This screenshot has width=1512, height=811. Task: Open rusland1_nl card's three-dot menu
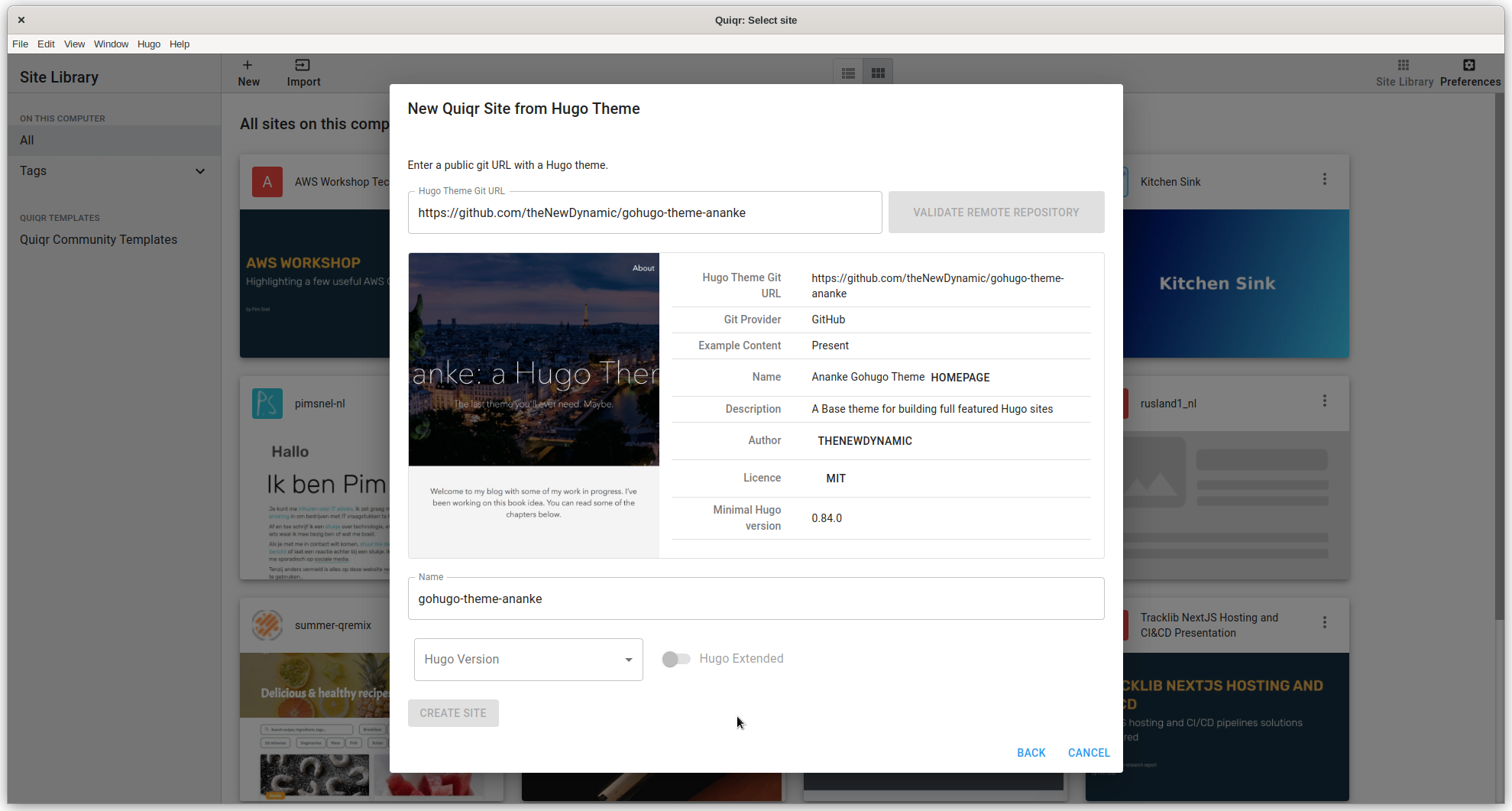pos(1325,401)
